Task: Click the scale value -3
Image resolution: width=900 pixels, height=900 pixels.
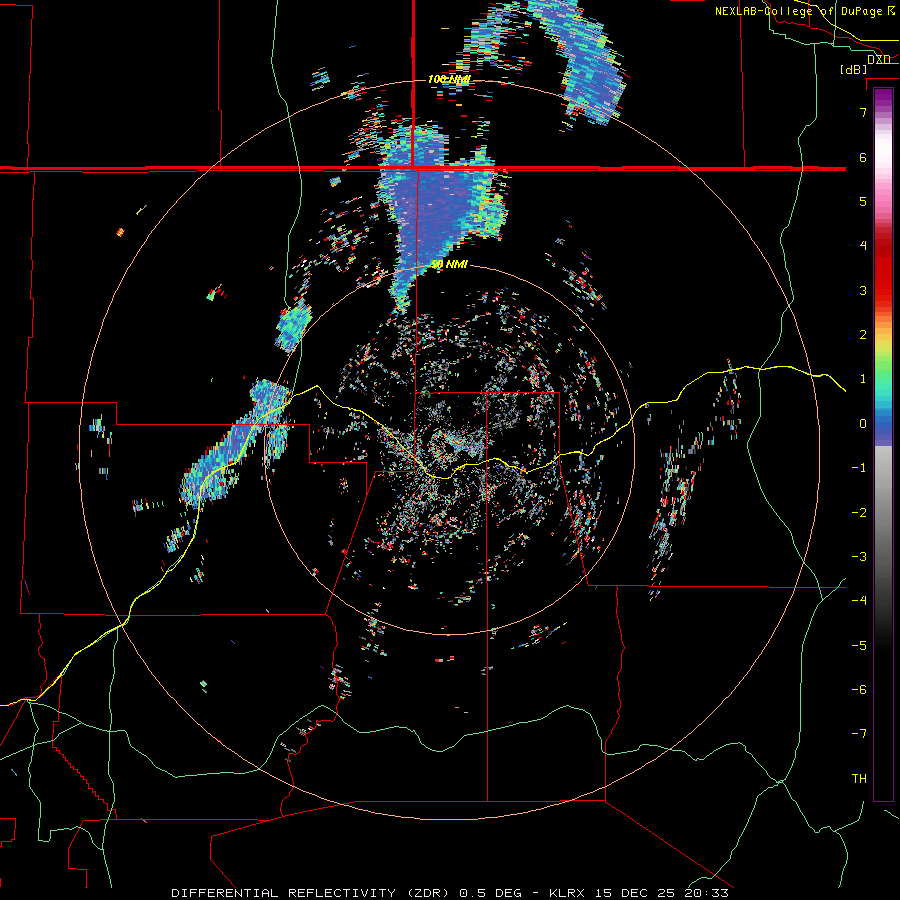Action: point(859,557)
